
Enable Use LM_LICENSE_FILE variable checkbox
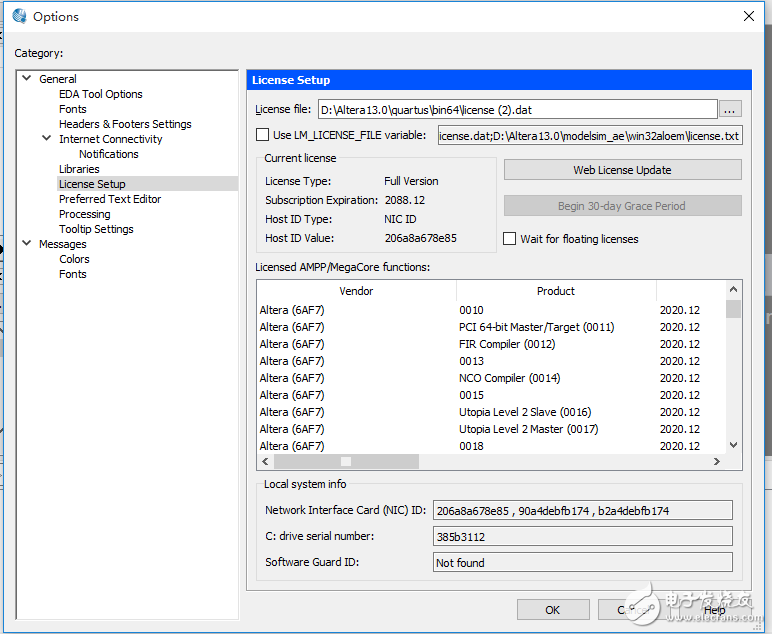click(x=262, y=135)
